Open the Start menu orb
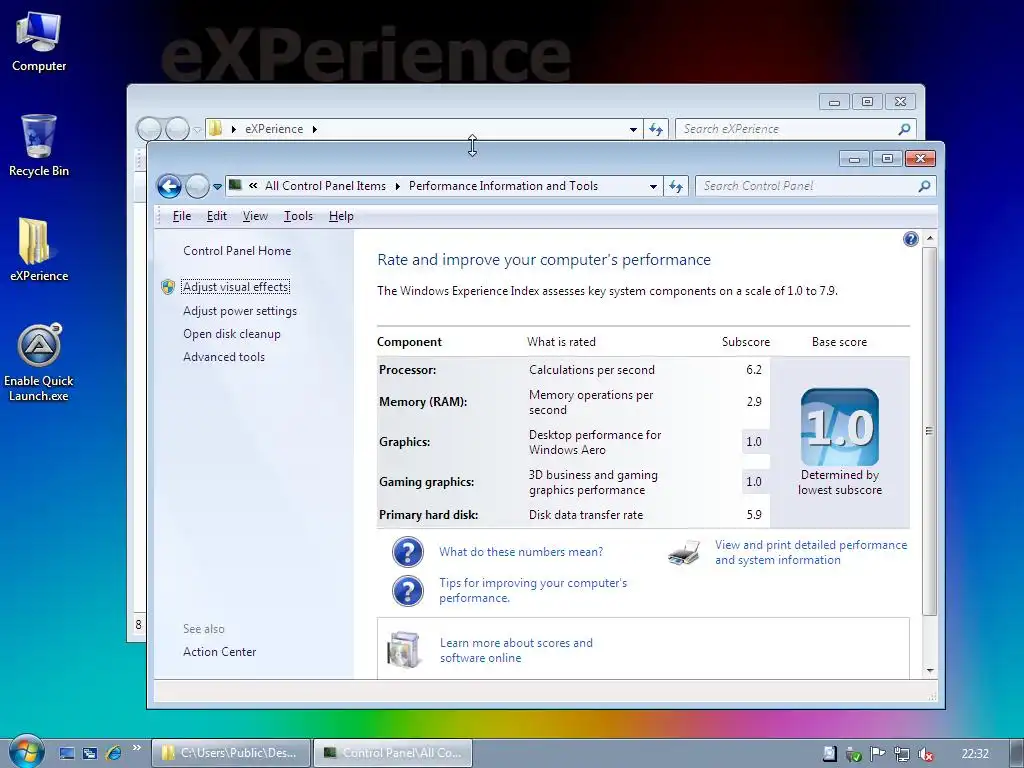 pyautogui.click(x=25, y=752)
